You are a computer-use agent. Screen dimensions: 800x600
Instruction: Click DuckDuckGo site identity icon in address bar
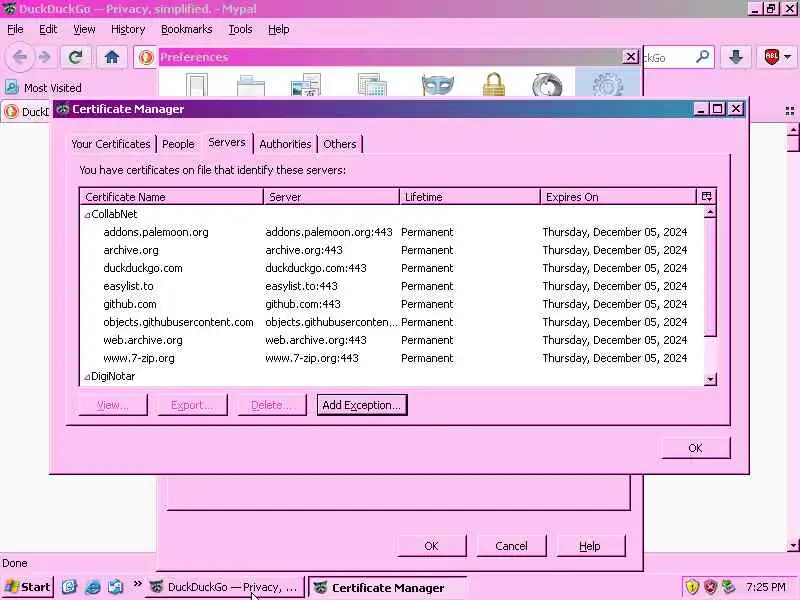tap(146, 57)
